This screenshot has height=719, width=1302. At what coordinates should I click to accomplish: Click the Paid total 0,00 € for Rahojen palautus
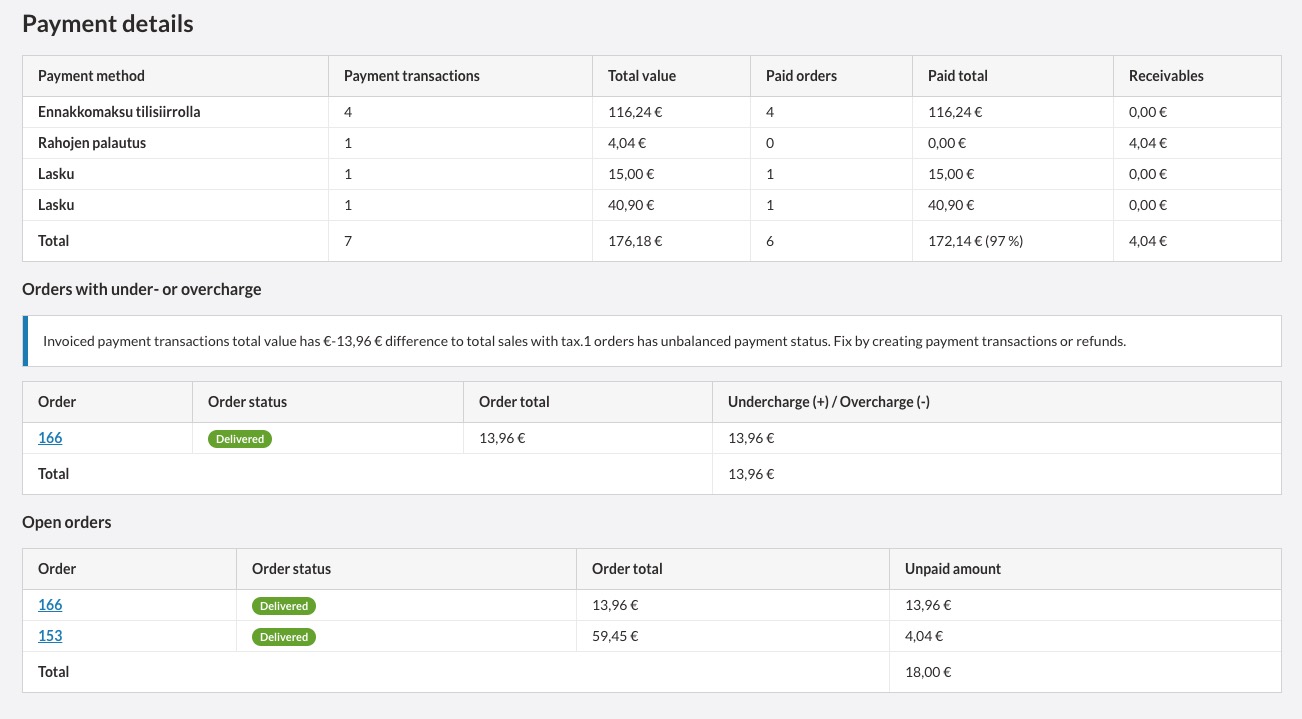click(x=947, y=144)
